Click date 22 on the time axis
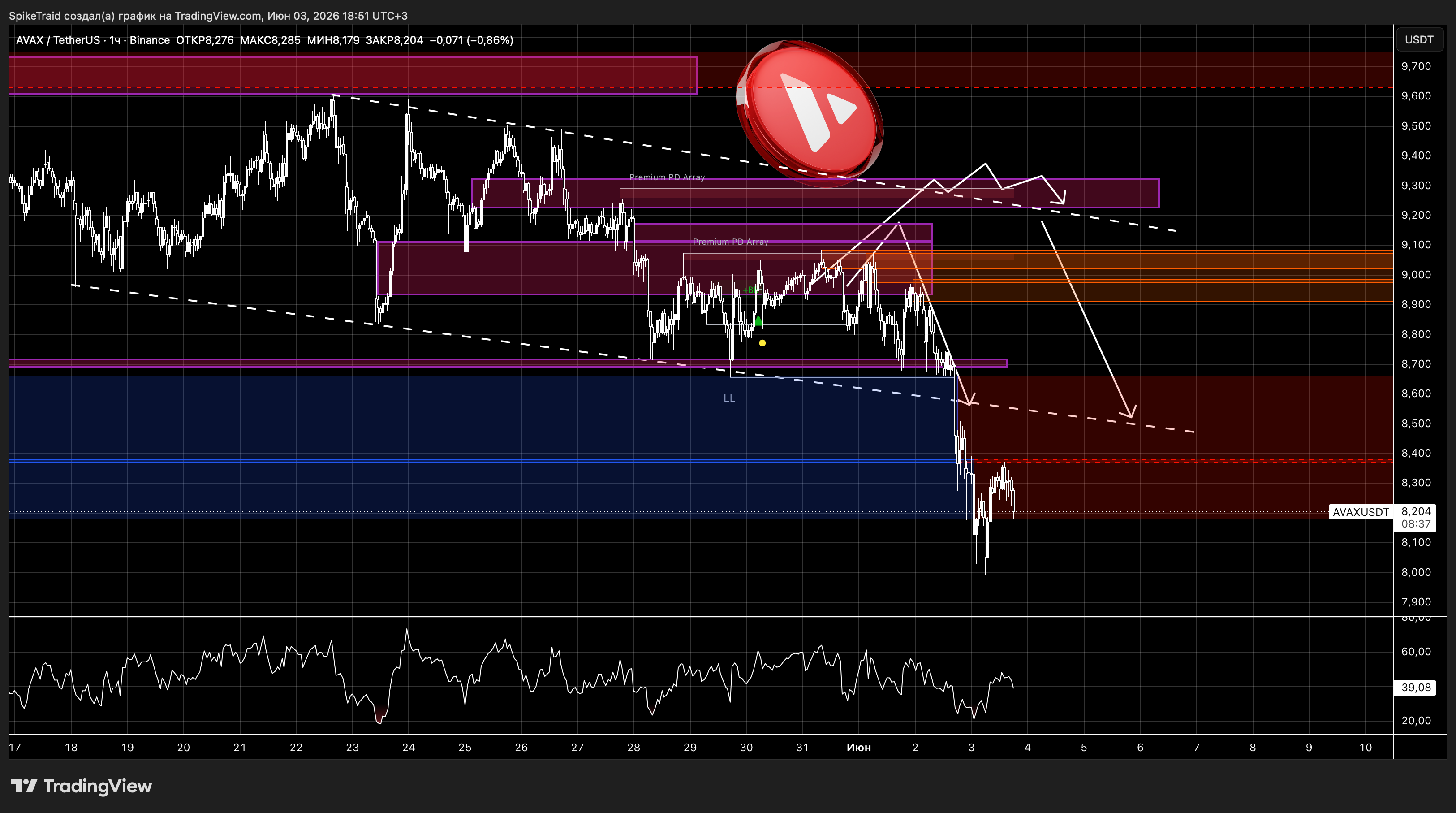The height and width of the screenshot is (813, 1456). tap(296, 748)
